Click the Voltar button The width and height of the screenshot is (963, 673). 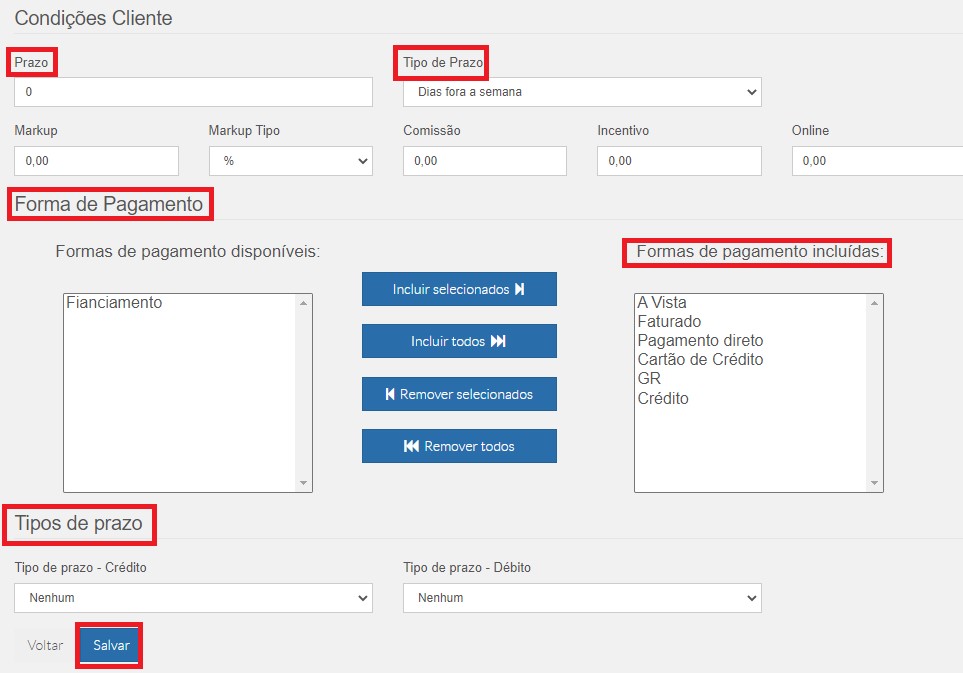click(x=45, y=645)
